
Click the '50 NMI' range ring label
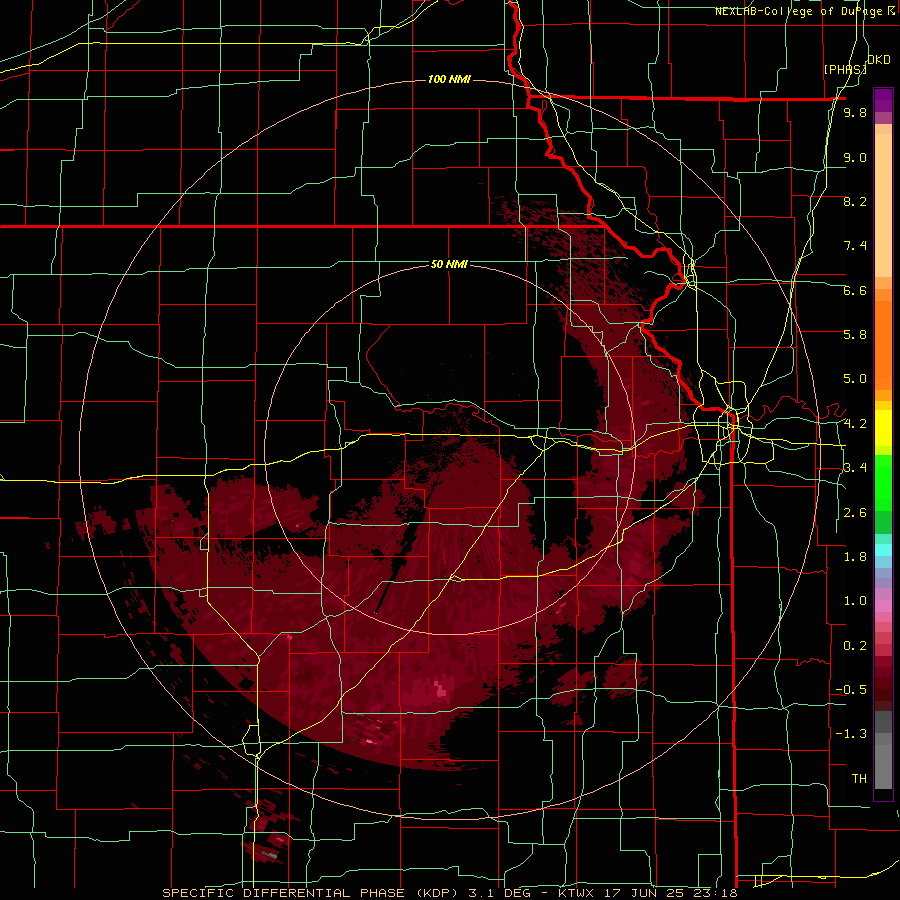tap(449, 264)
